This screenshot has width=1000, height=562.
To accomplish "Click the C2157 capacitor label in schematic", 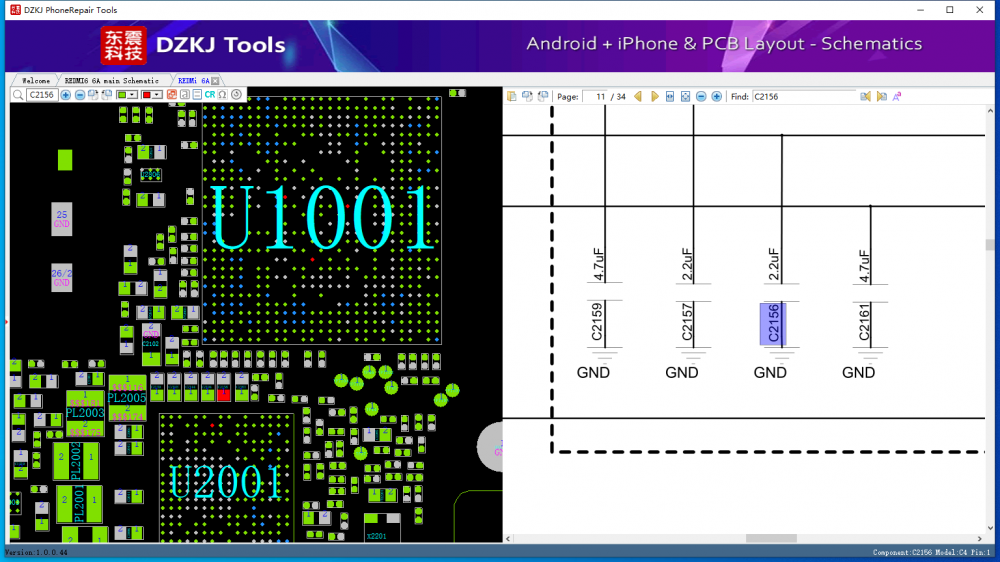I will 686,323.
